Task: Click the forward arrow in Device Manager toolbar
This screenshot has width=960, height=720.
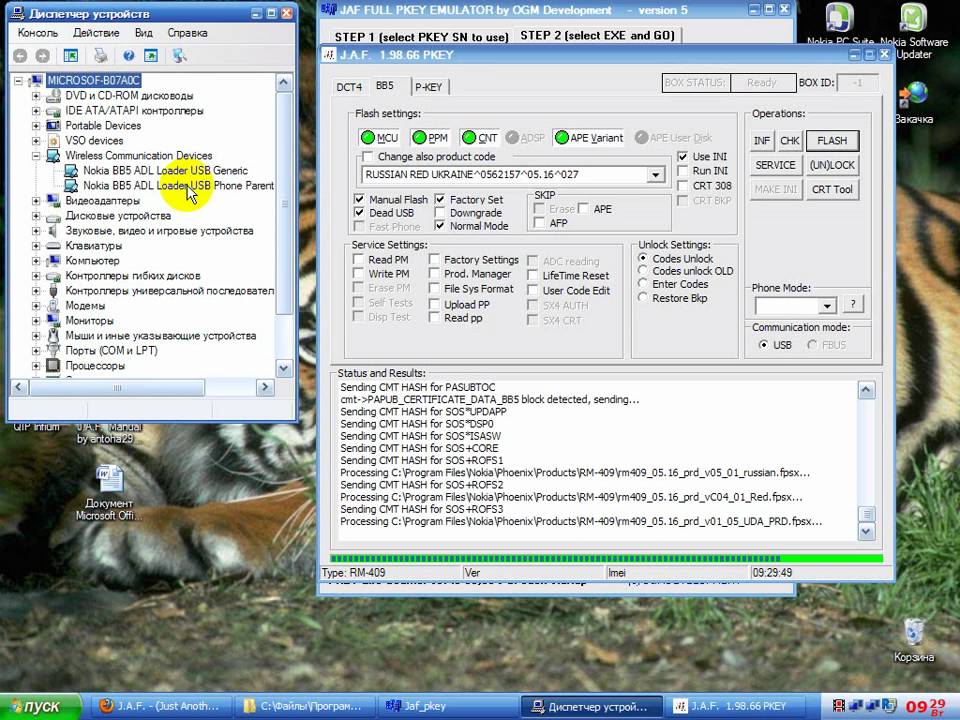Action: (42, 56)
